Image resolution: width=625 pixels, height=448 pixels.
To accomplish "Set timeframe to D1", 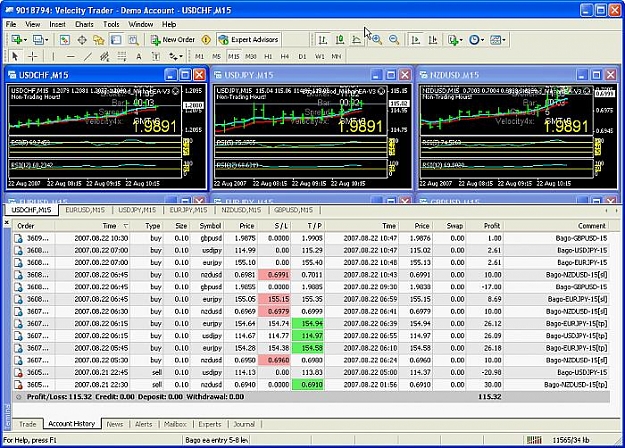I will pyautogui.click(x=302, y=57).
